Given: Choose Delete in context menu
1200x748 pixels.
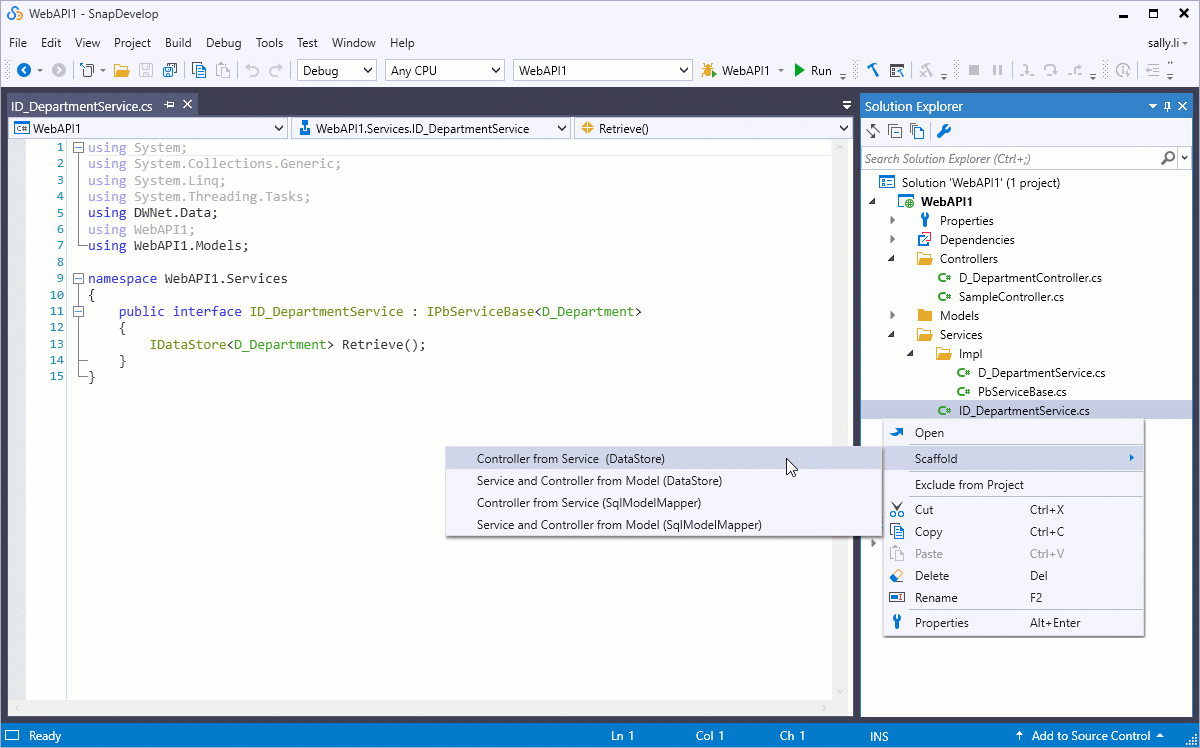Looking at the screenshot, I should coord(1014,576).
